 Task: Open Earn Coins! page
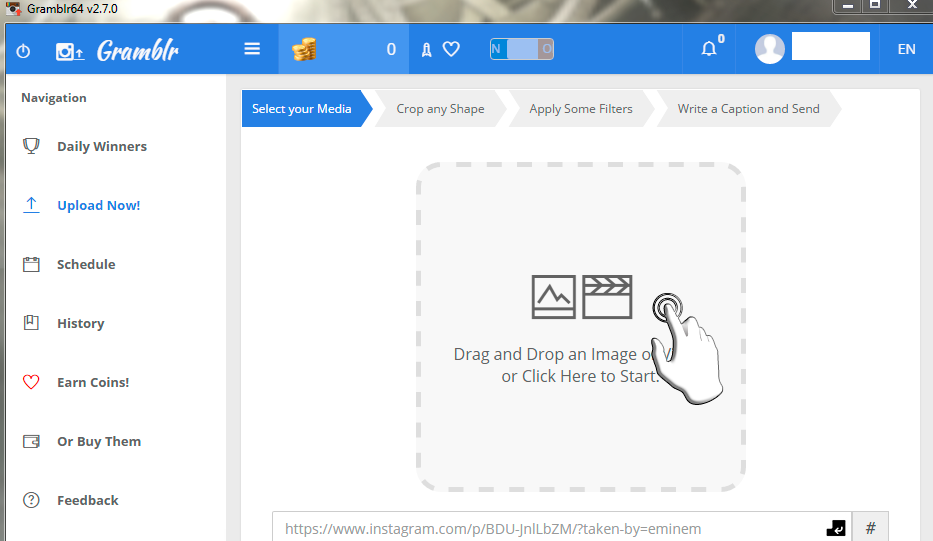tap(93, 382)
